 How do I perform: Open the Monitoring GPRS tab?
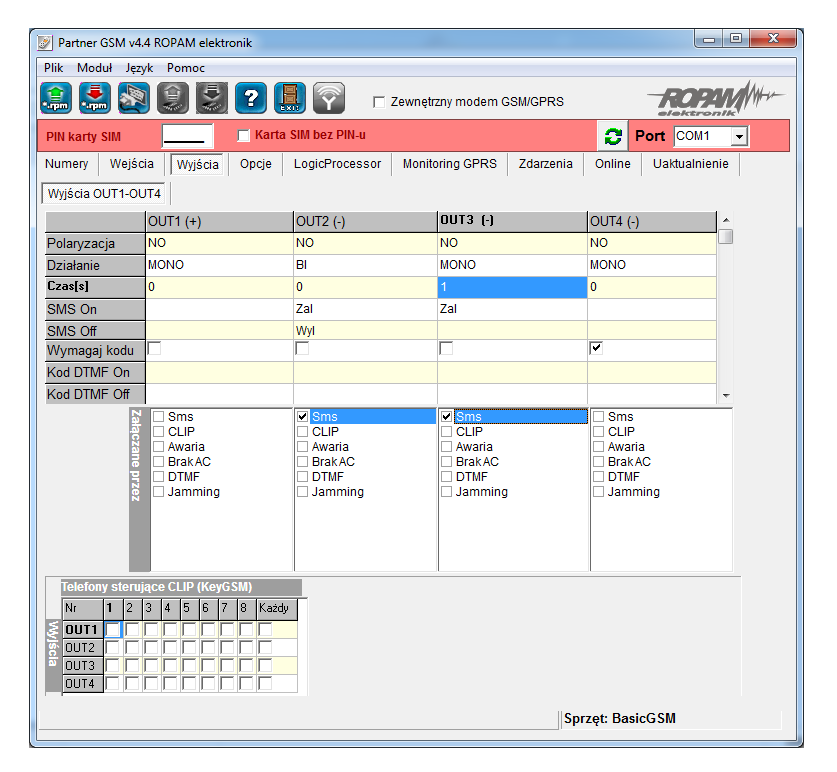coord(449,164)
